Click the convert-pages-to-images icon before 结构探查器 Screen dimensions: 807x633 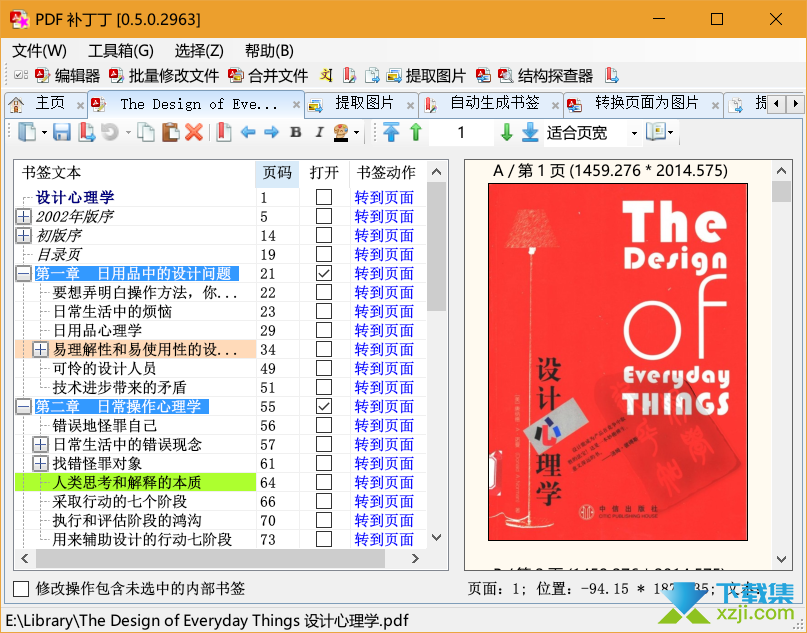pyautogui.click(x=483, y=76)
